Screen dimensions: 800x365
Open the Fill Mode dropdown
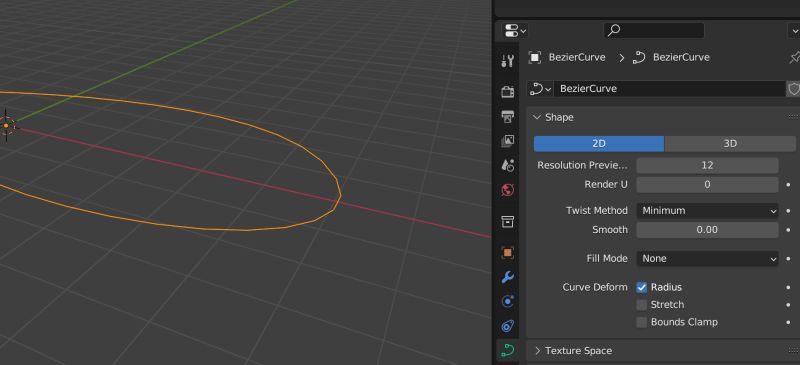point(707,258)
